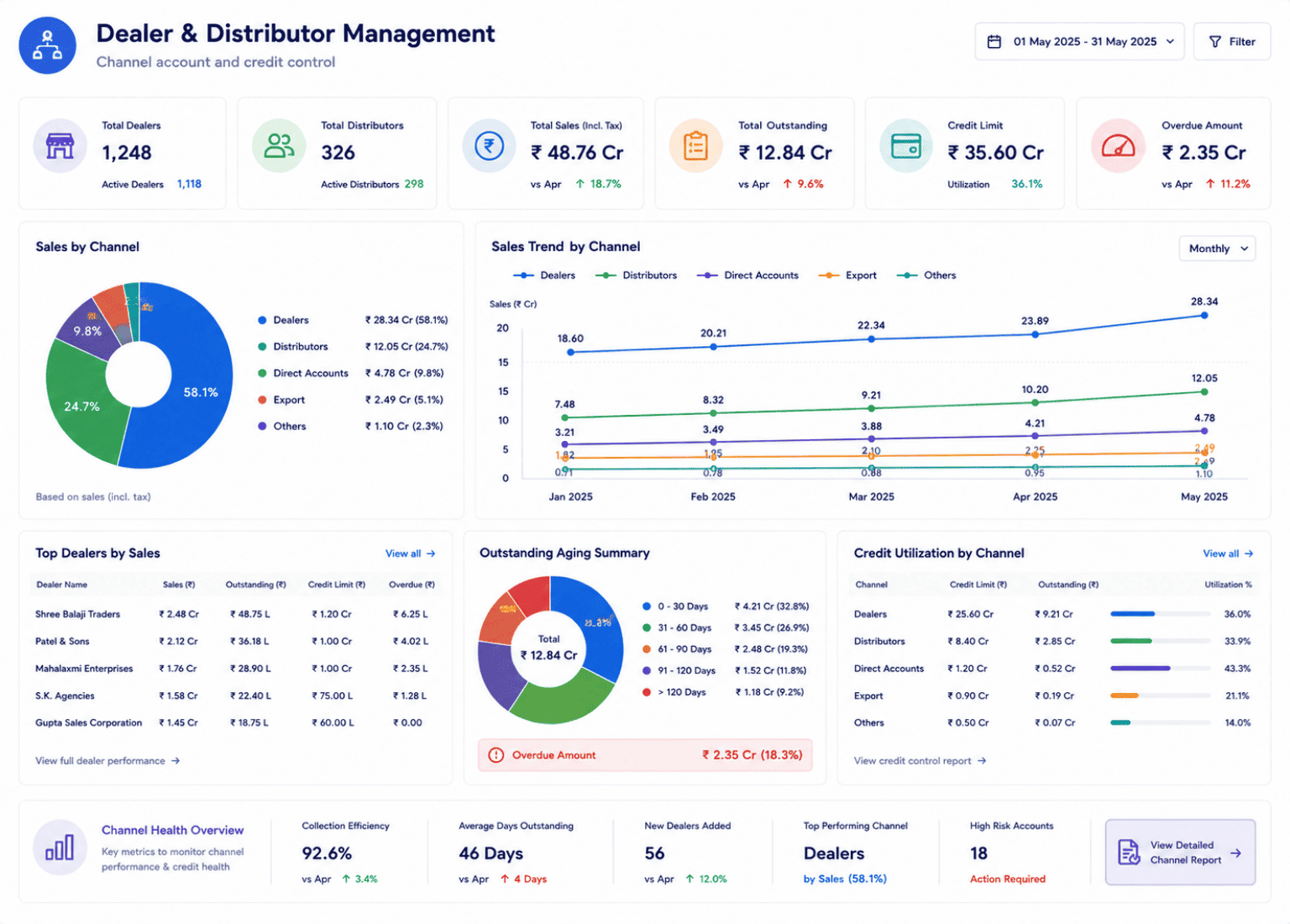Click the Filter button
1290x924 pixels.
1231,41
